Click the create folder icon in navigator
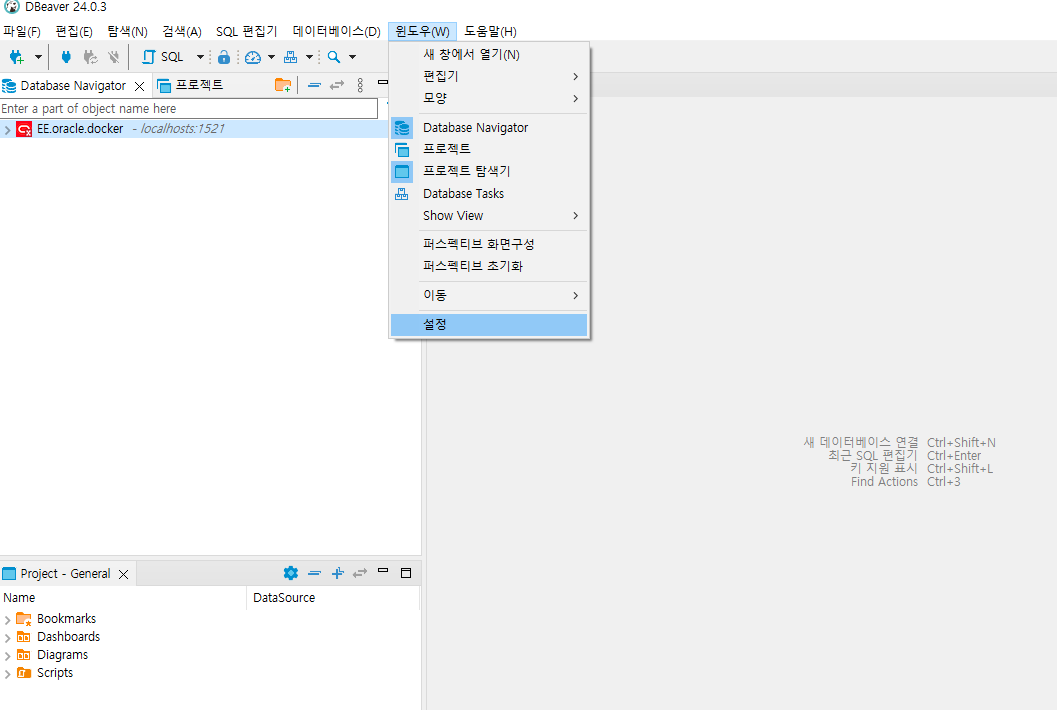The height and width of the screenshot is (710, 1057). point(283,85)
